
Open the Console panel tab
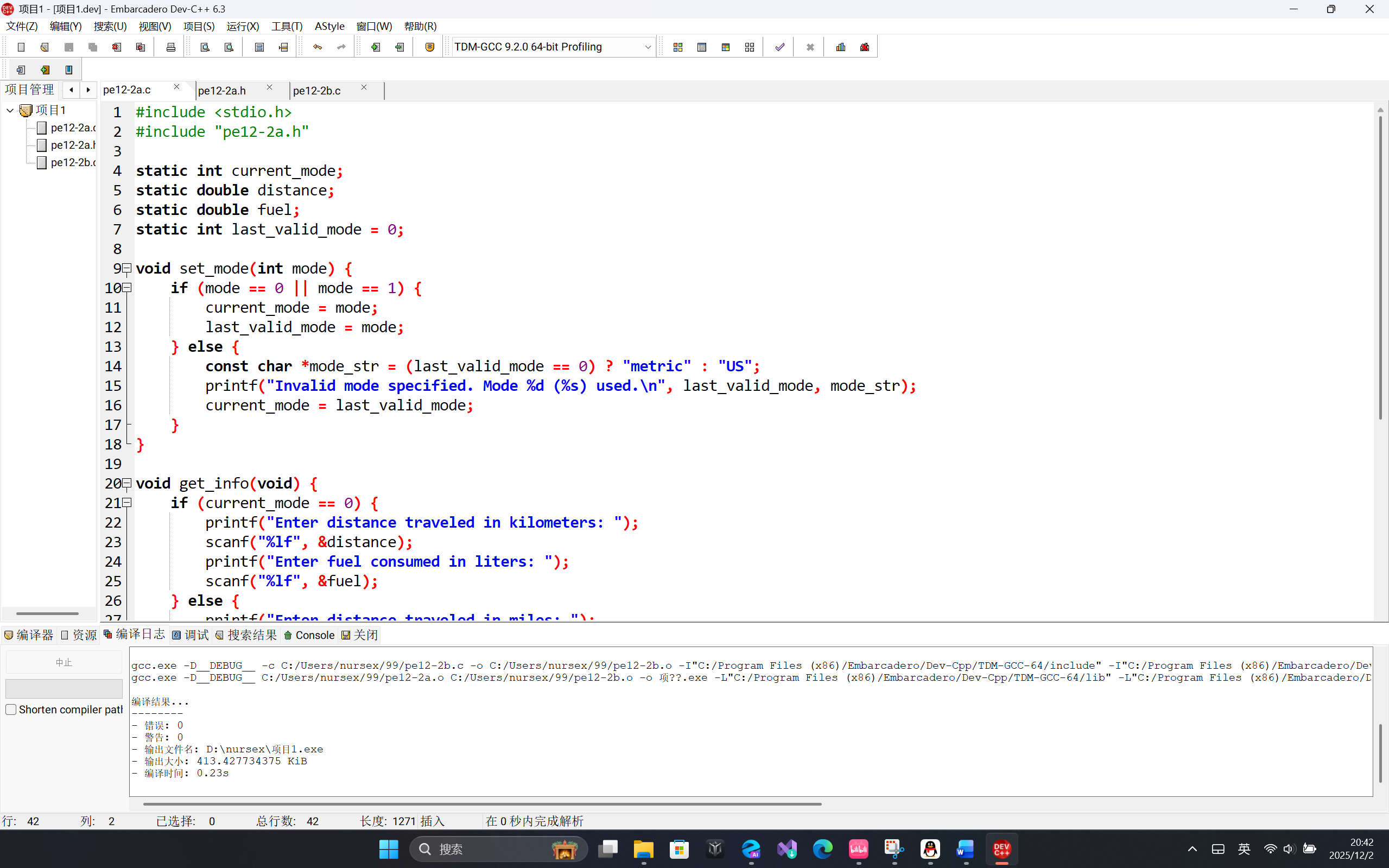(309, 635)
